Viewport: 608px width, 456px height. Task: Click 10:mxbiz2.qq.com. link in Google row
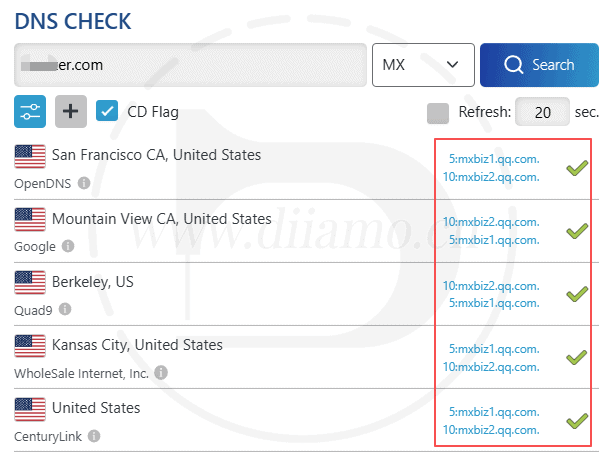click(490, 223)
